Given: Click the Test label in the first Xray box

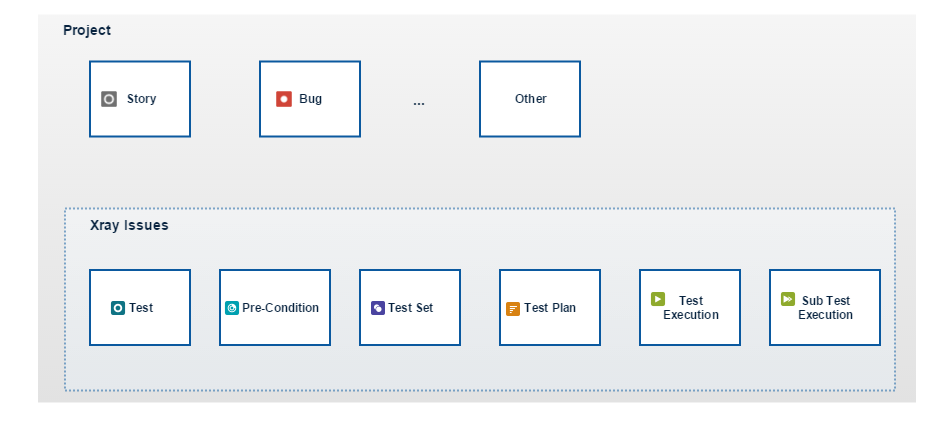Looking at the screenshot, I should (x=141, y=308).
